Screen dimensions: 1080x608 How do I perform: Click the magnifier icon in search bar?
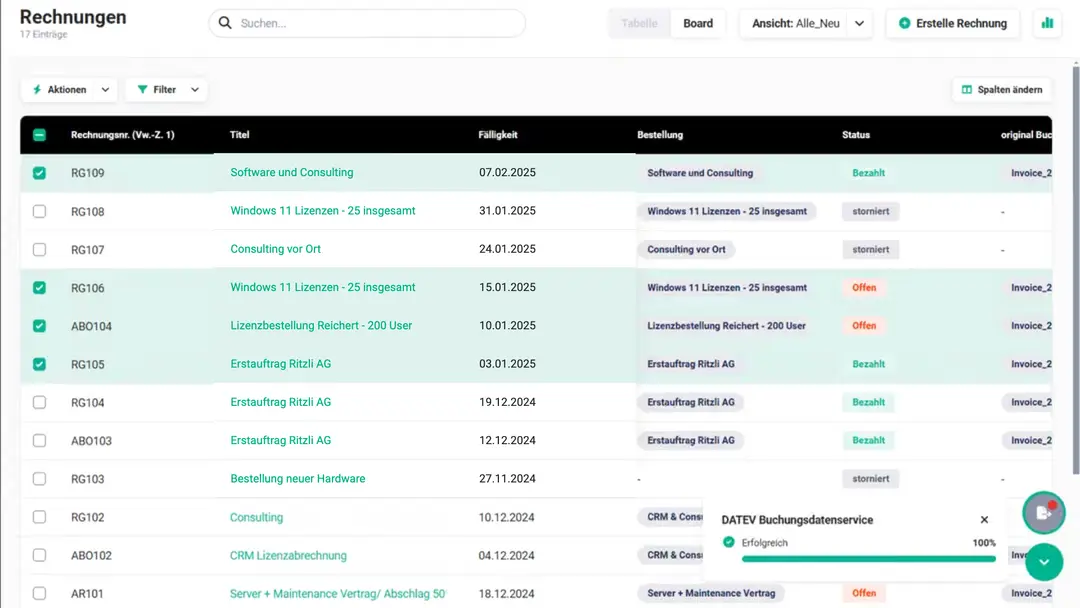click(x=225, y=23)
